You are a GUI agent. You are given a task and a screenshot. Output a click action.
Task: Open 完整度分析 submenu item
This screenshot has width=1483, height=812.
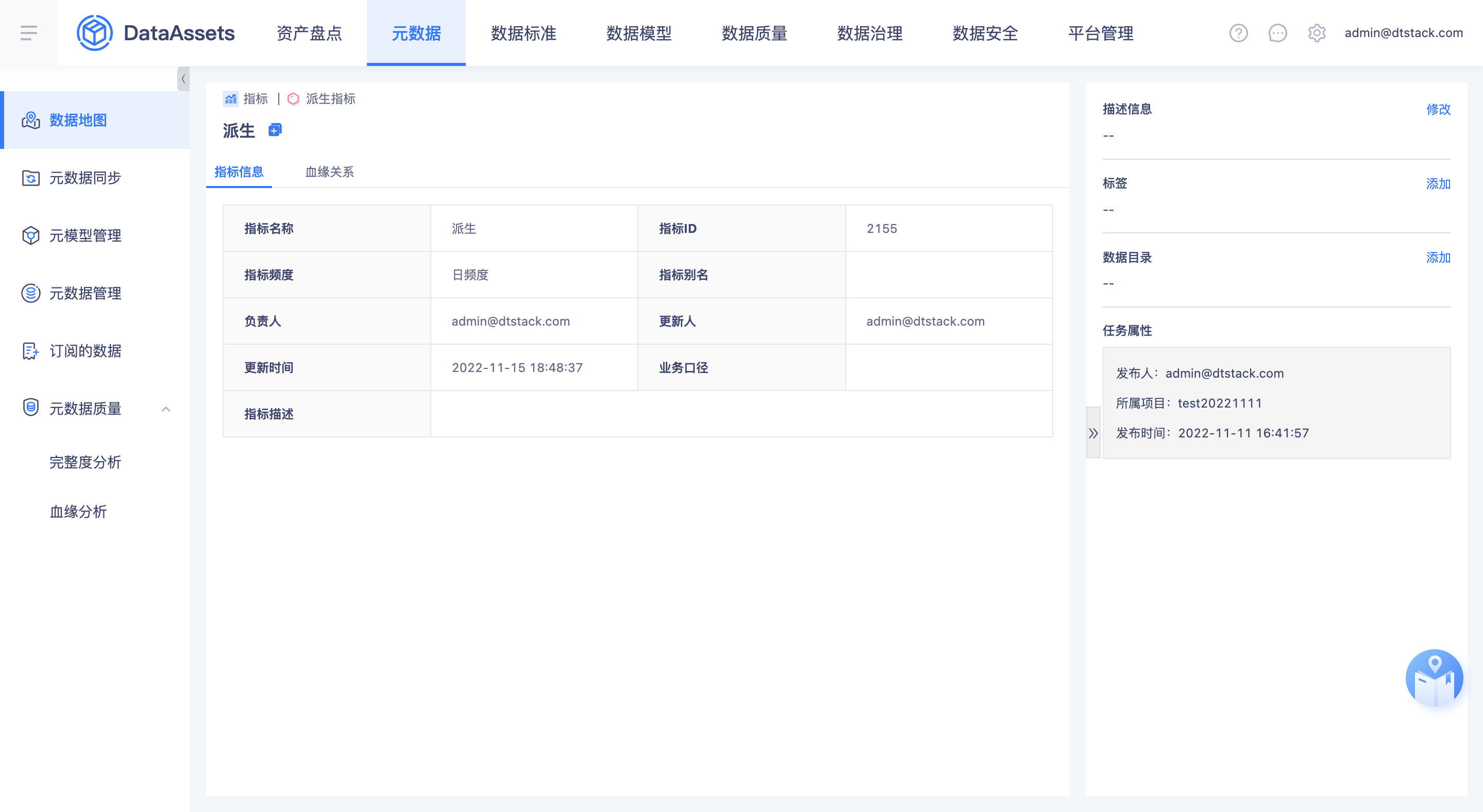click(x=85, y=462)
